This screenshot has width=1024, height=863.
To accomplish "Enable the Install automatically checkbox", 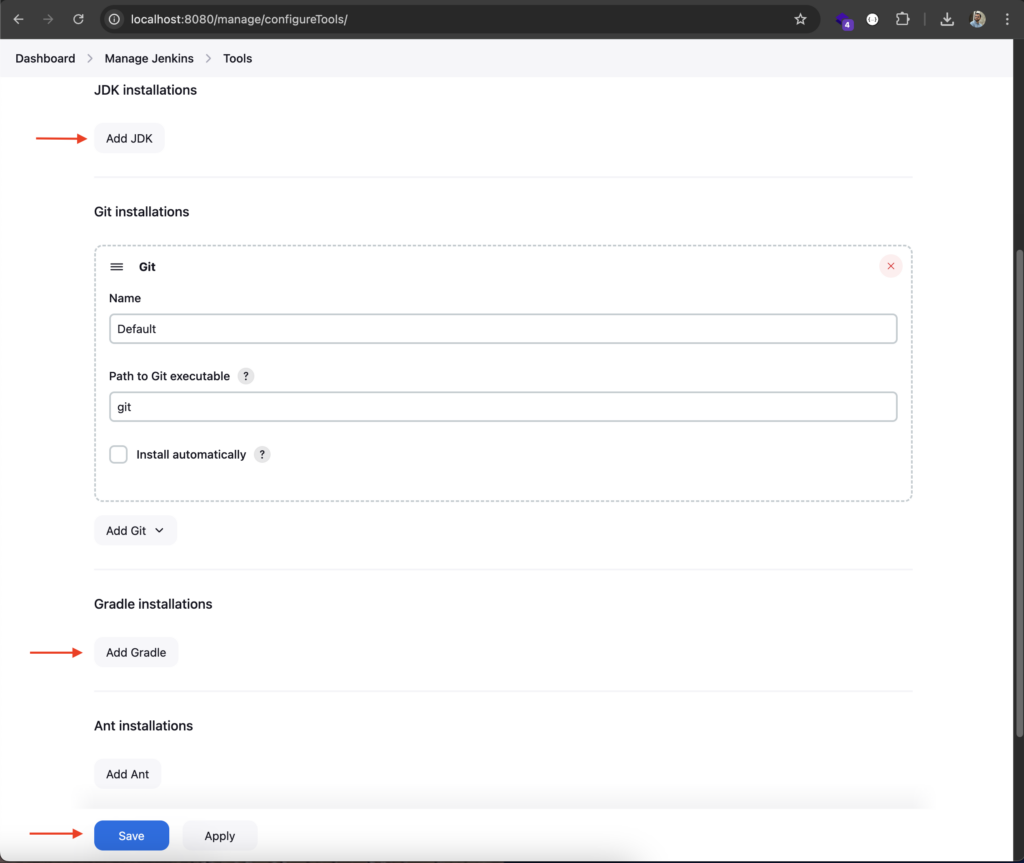I will (118, 455).
